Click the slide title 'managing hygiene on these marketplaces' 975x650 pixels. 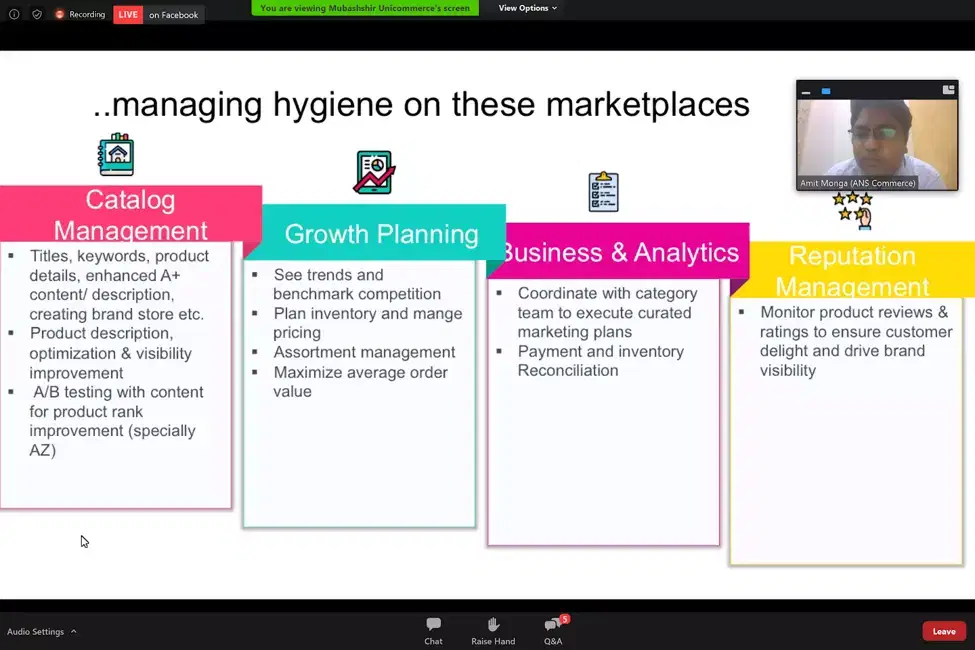point(422,104)
